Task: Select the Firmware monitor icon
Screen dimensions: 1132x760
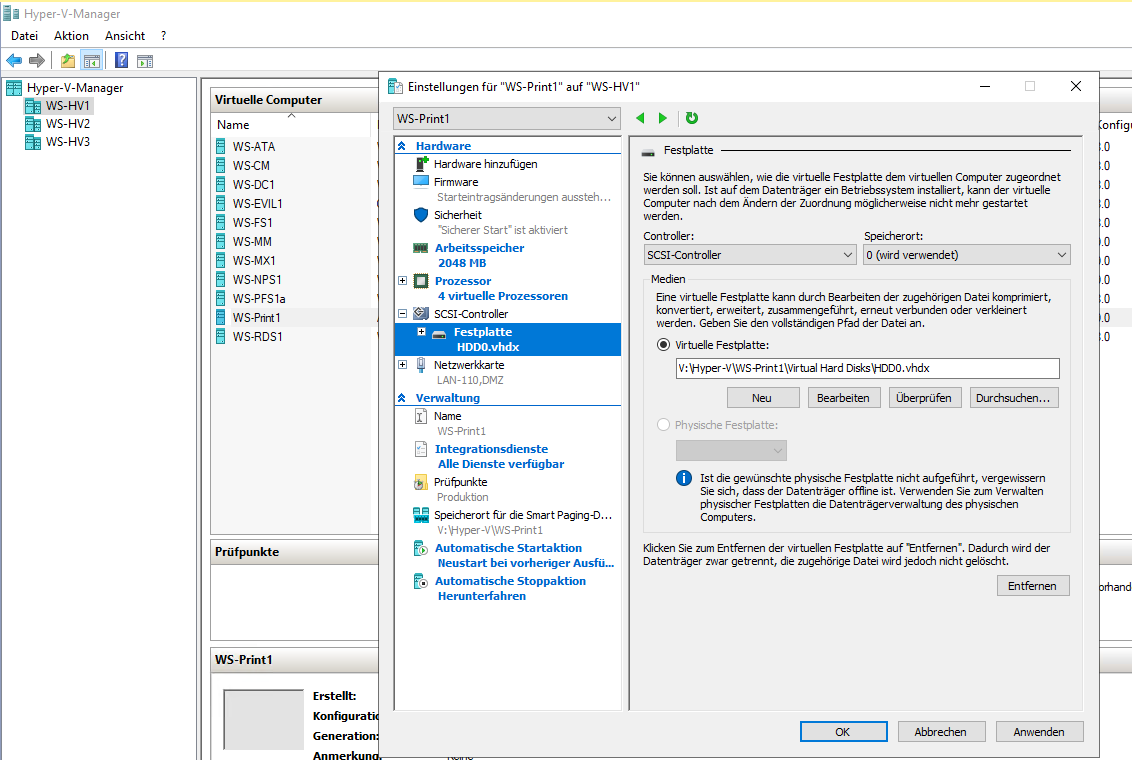Action: [x=421, y=181]
